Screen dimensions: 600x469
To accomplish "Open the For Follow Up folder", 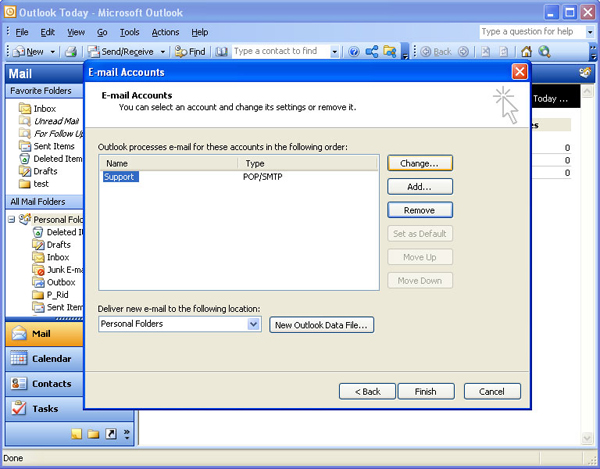I will tap(51, 134).
